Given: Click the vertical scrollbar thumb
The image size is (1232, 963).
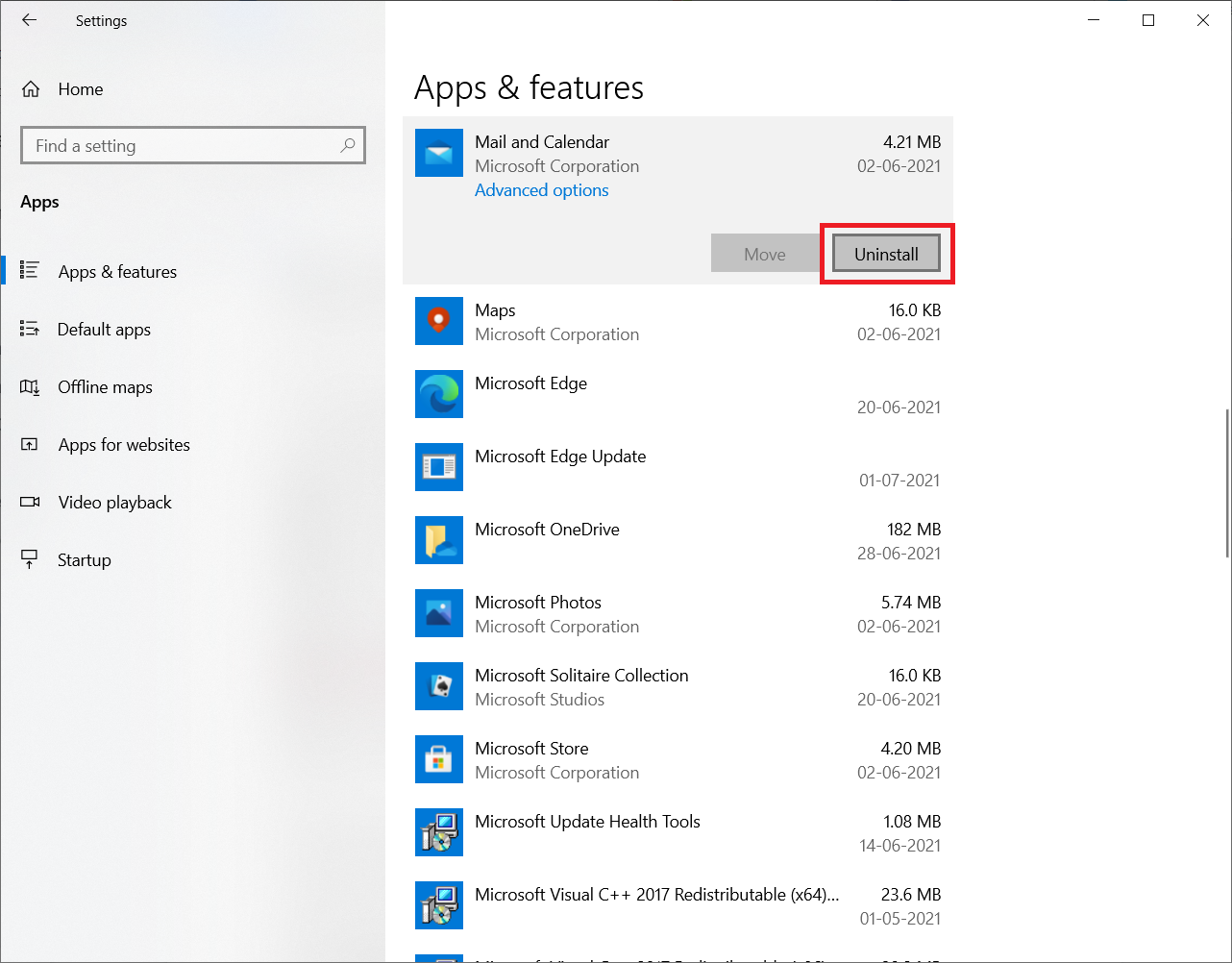Looking at the screenshot, I should (x=1227, y=483).
